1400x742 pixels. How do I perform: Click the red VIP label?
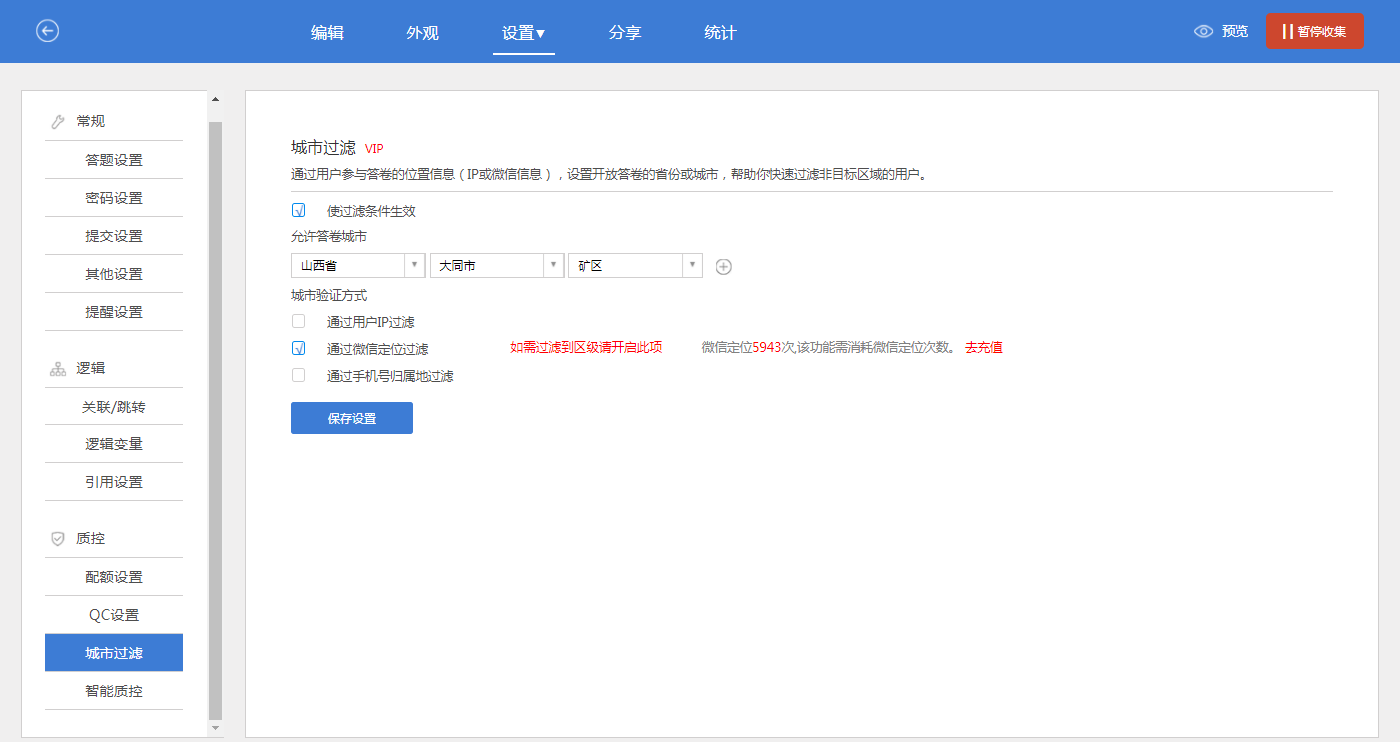pyautogui.click(x=374, y=148)
